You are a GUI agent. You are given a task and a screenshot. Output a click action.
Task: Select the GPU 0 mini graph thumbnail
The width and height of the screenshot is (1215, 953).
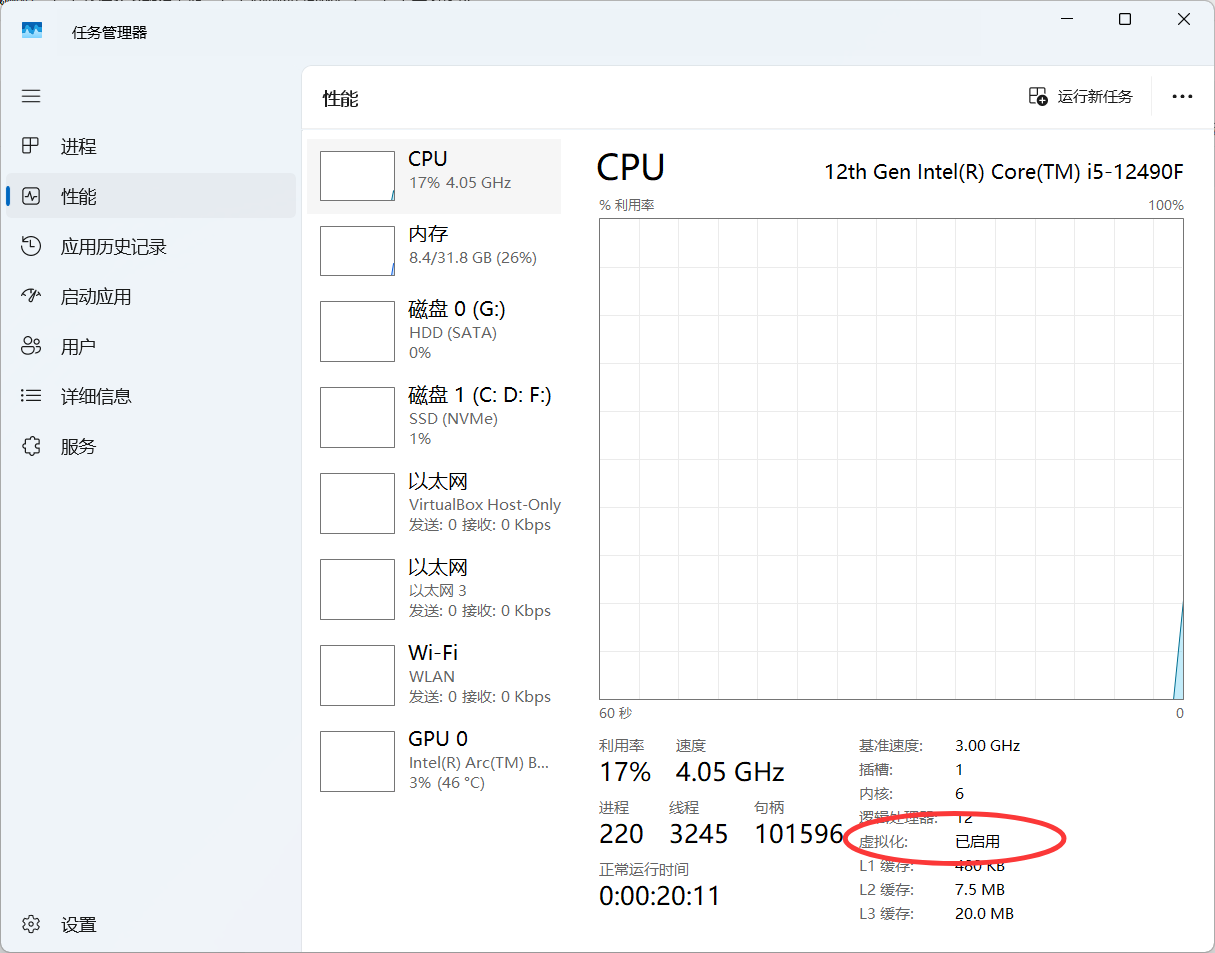(x=357, y=761)
